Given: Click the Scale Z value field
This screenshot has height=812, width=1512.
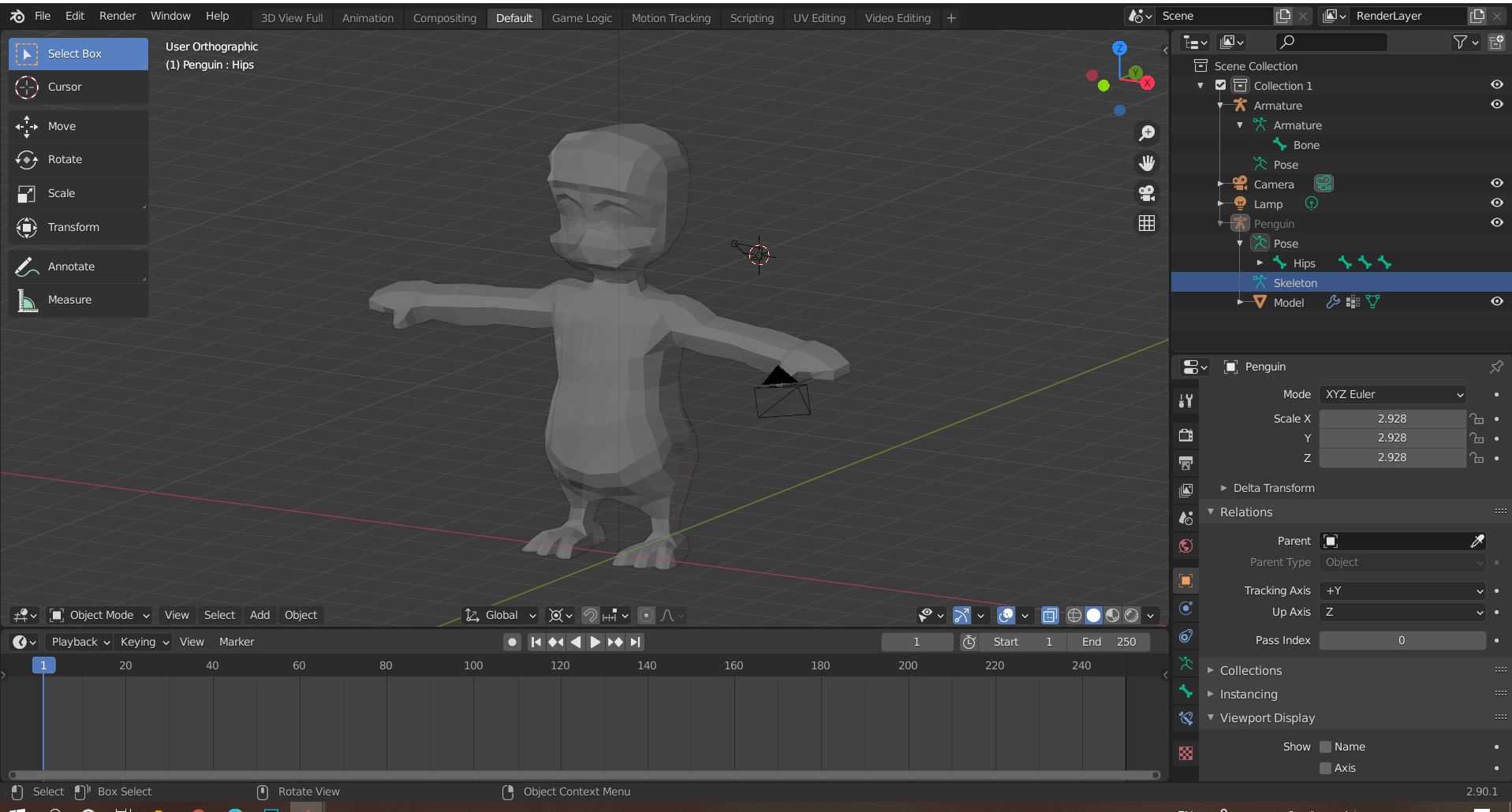Looking at the screenshot, I should tap(1392, 457).
